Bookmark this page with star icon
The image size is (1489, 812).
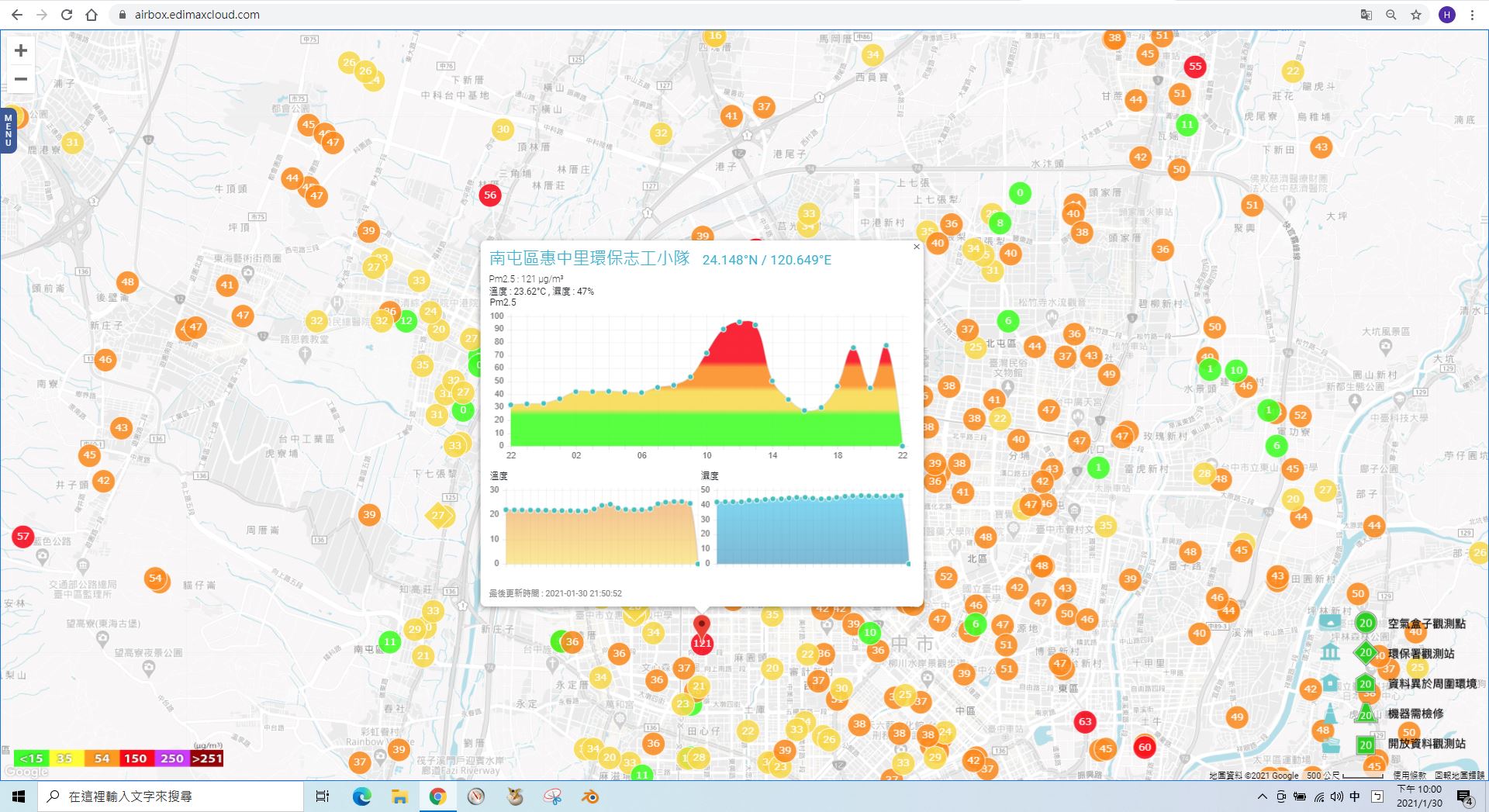1416,15
